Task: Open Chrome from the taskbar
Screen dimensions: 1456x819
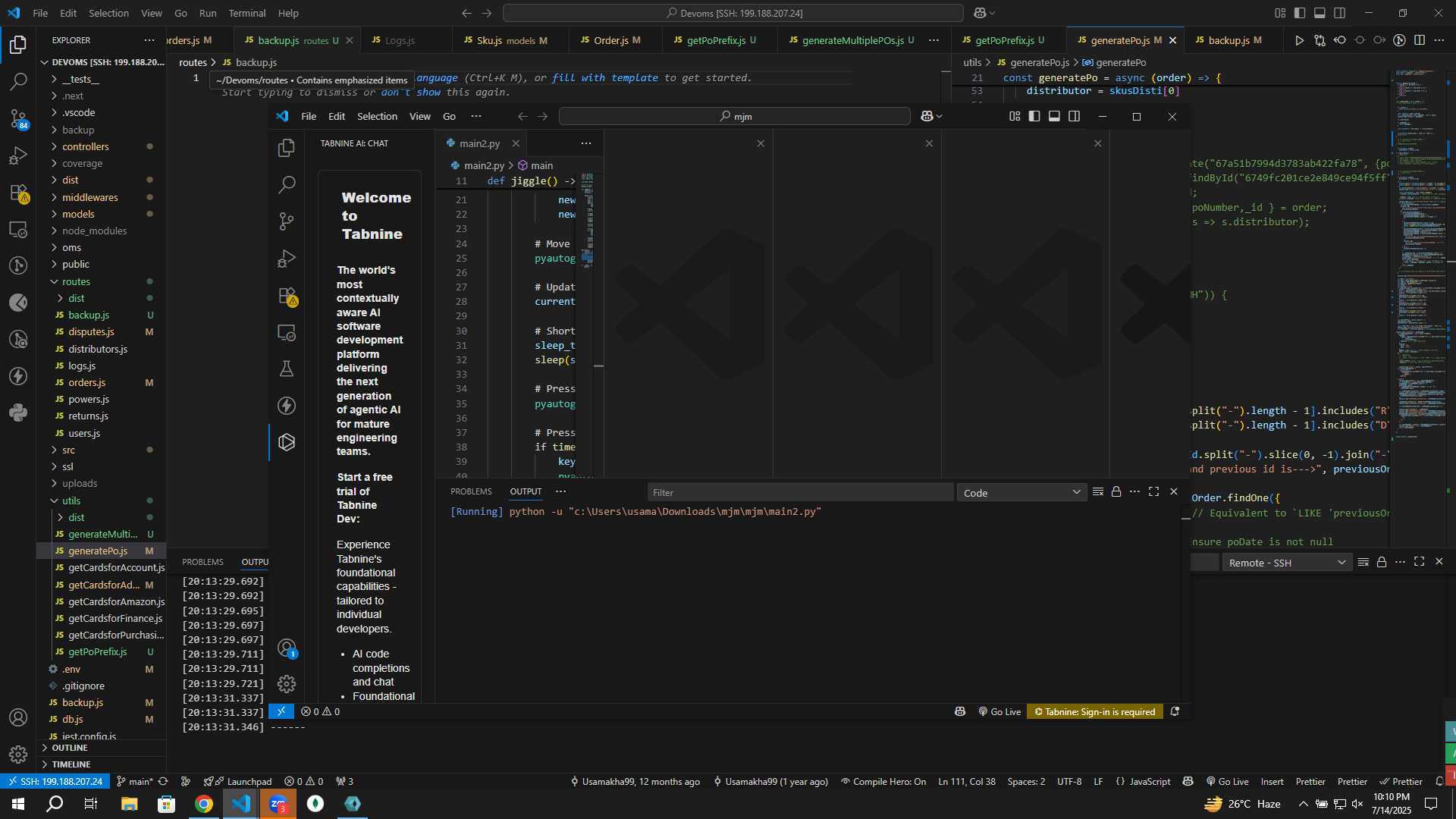Action: tap(203, 804)
